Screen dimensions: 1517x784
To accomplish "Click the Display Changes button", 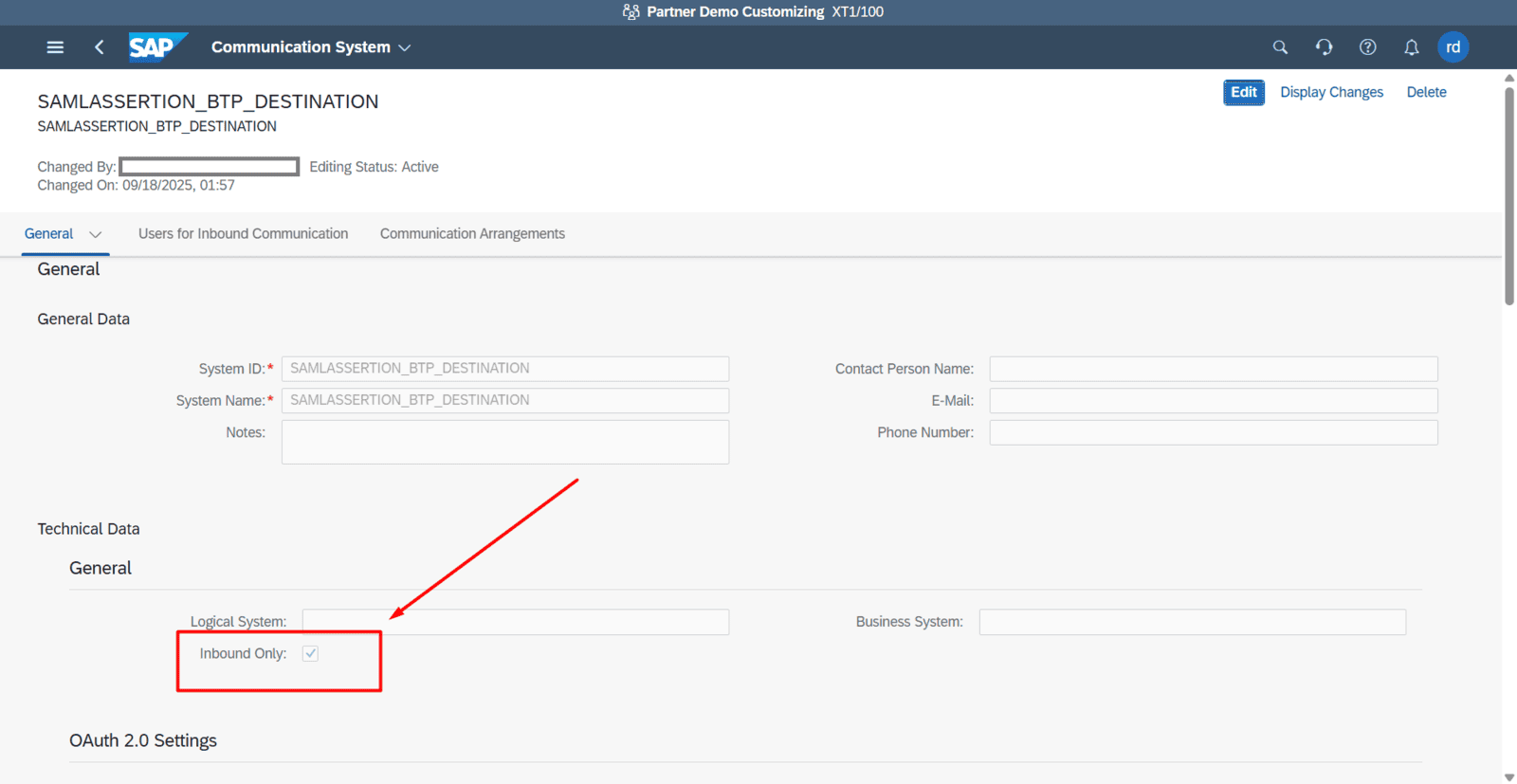I will 1331,92.
